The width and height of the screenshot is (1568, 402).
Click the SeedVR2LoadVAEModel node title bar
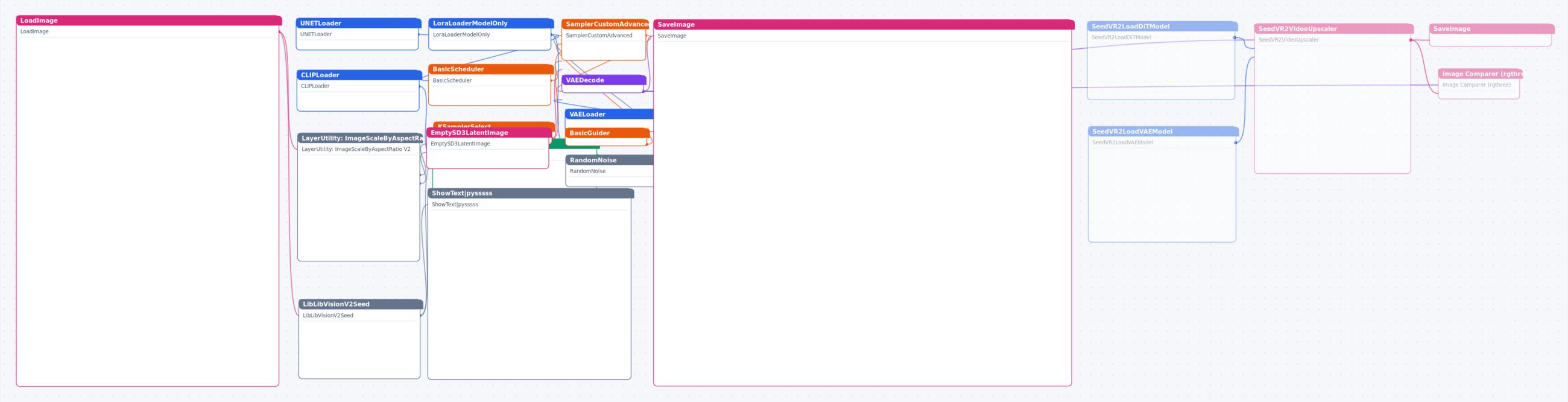pos(1163,132)
